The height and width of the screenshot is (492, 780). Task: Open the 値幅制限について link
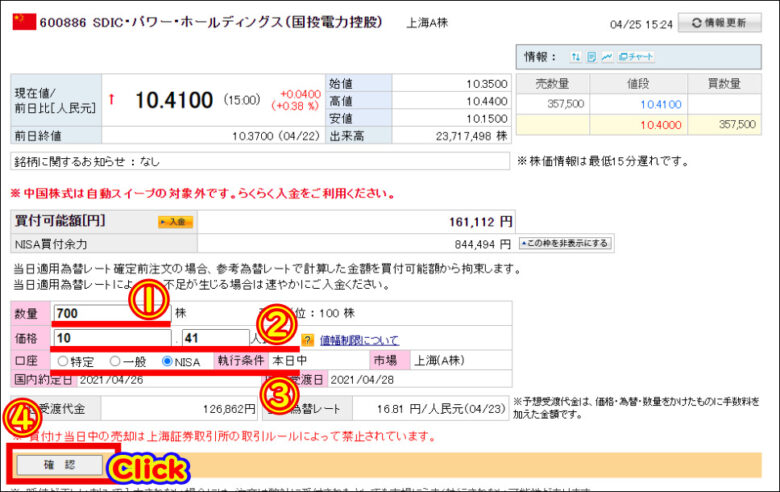359,340
